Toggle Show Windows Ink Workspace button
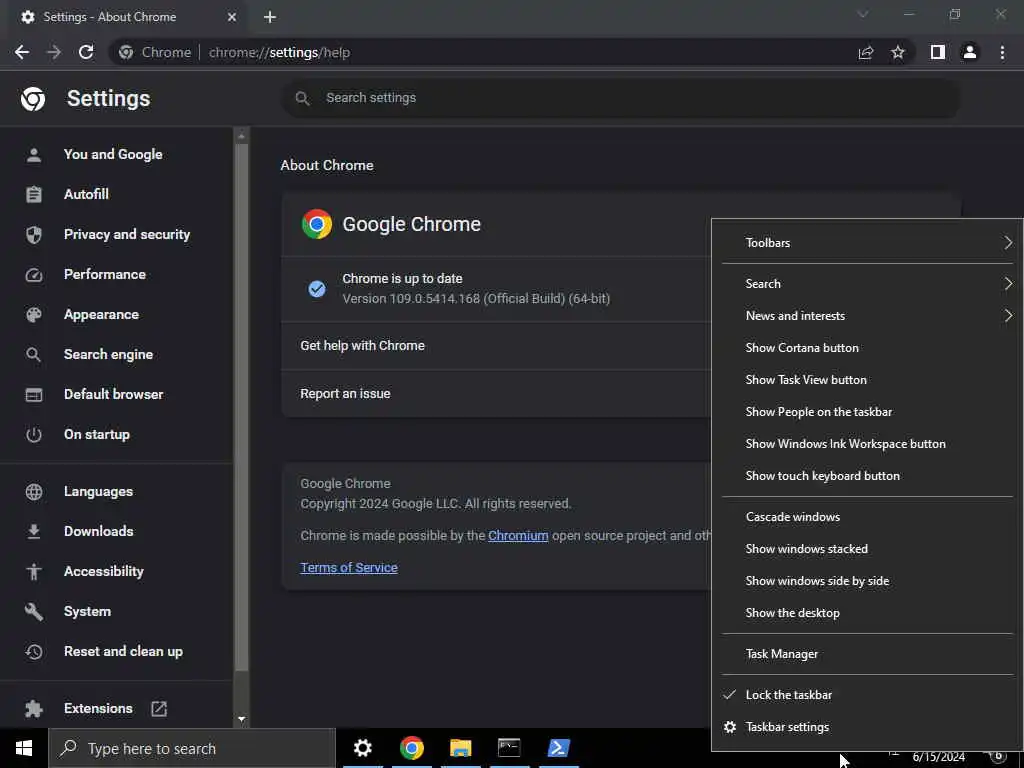 867,444
